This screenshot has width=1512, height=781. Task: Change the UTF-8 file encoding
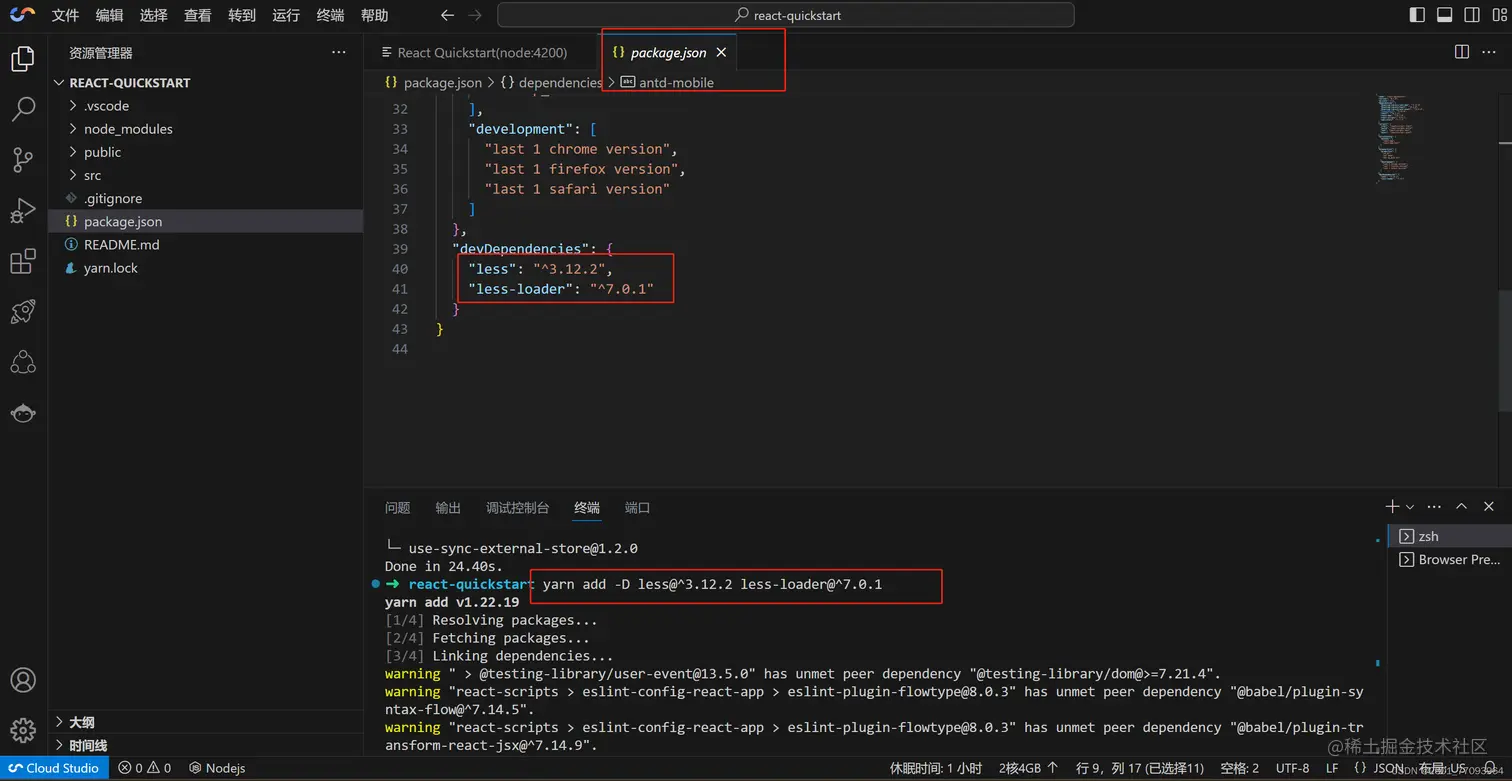point(1292,768)
